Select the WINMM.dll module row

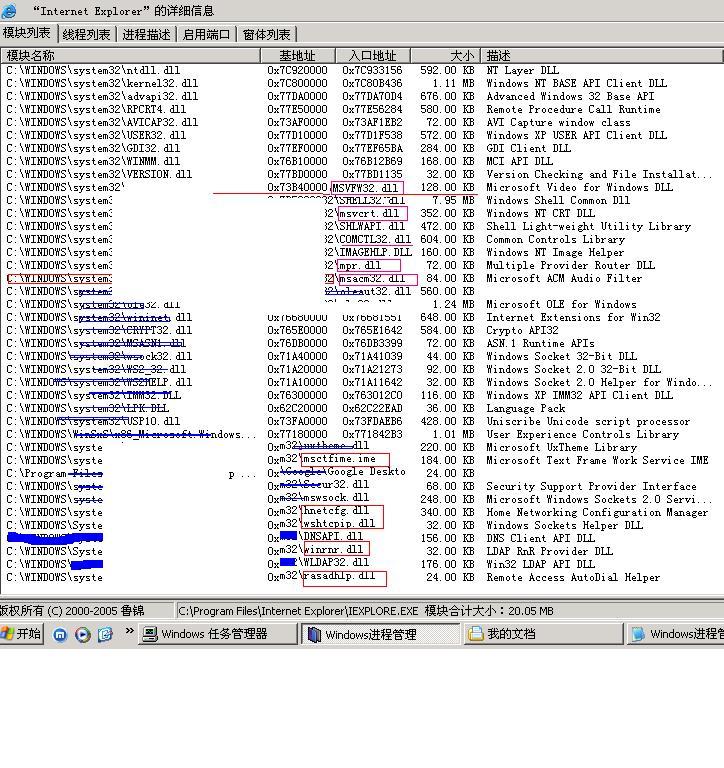pyautogui.click(x=362, y=161)
